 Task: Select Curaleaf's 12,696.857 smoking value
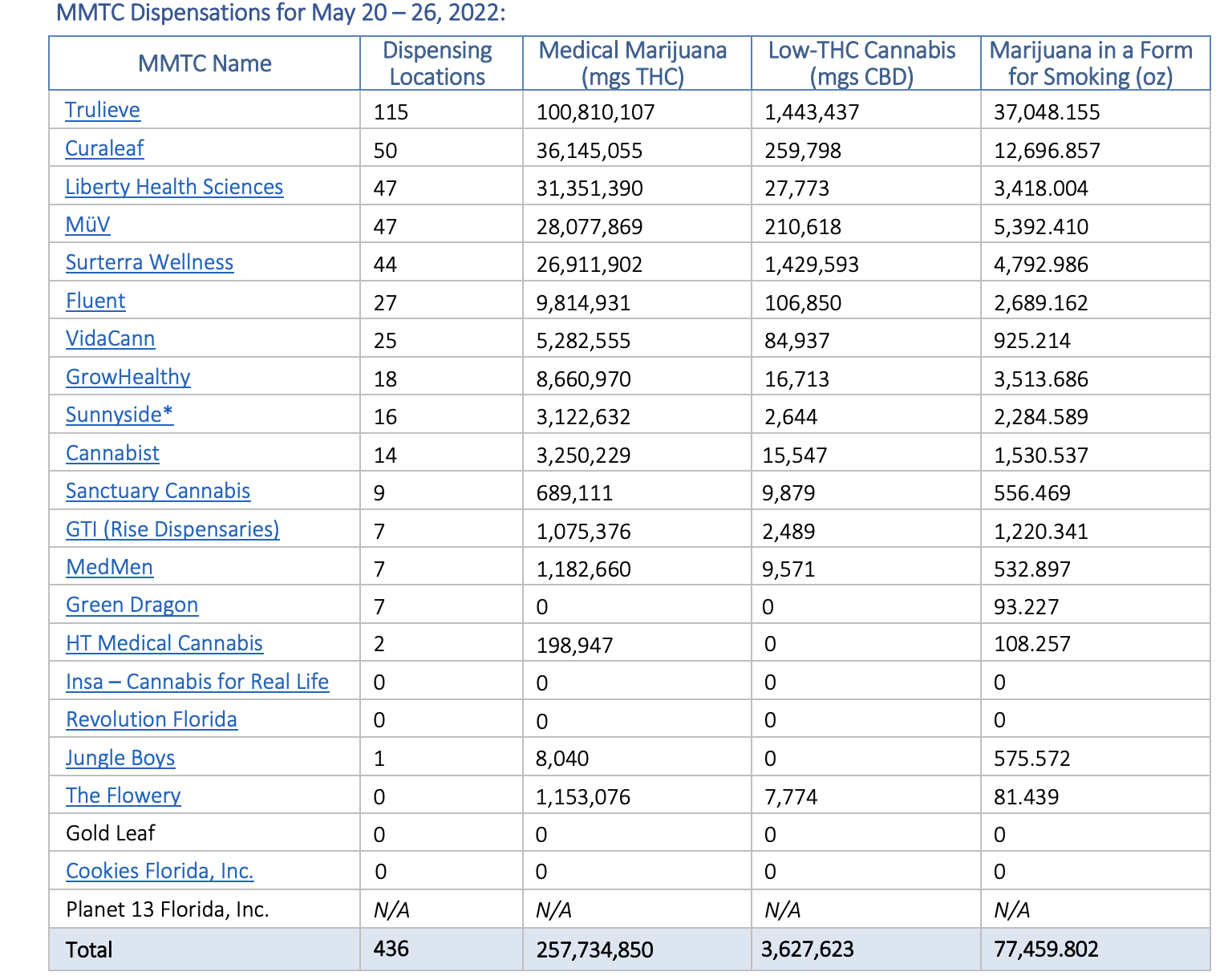coord(1047,151)
